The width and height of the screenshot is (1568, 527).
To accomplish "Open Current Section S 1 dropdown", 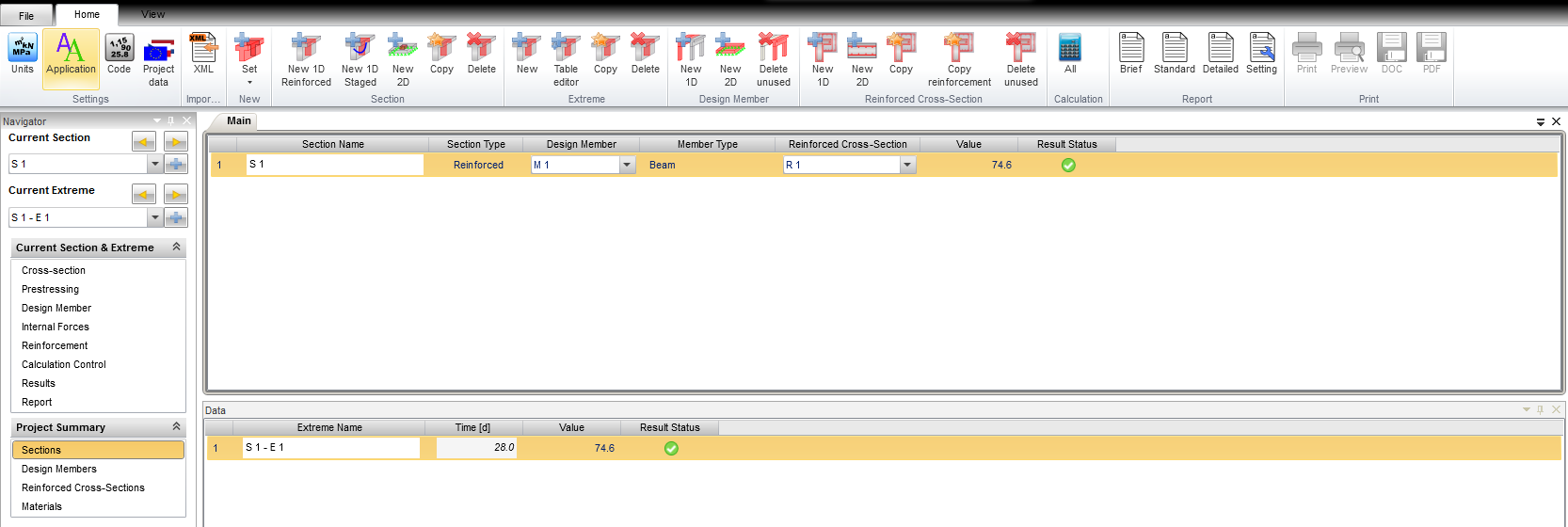I will pos(154,165).
